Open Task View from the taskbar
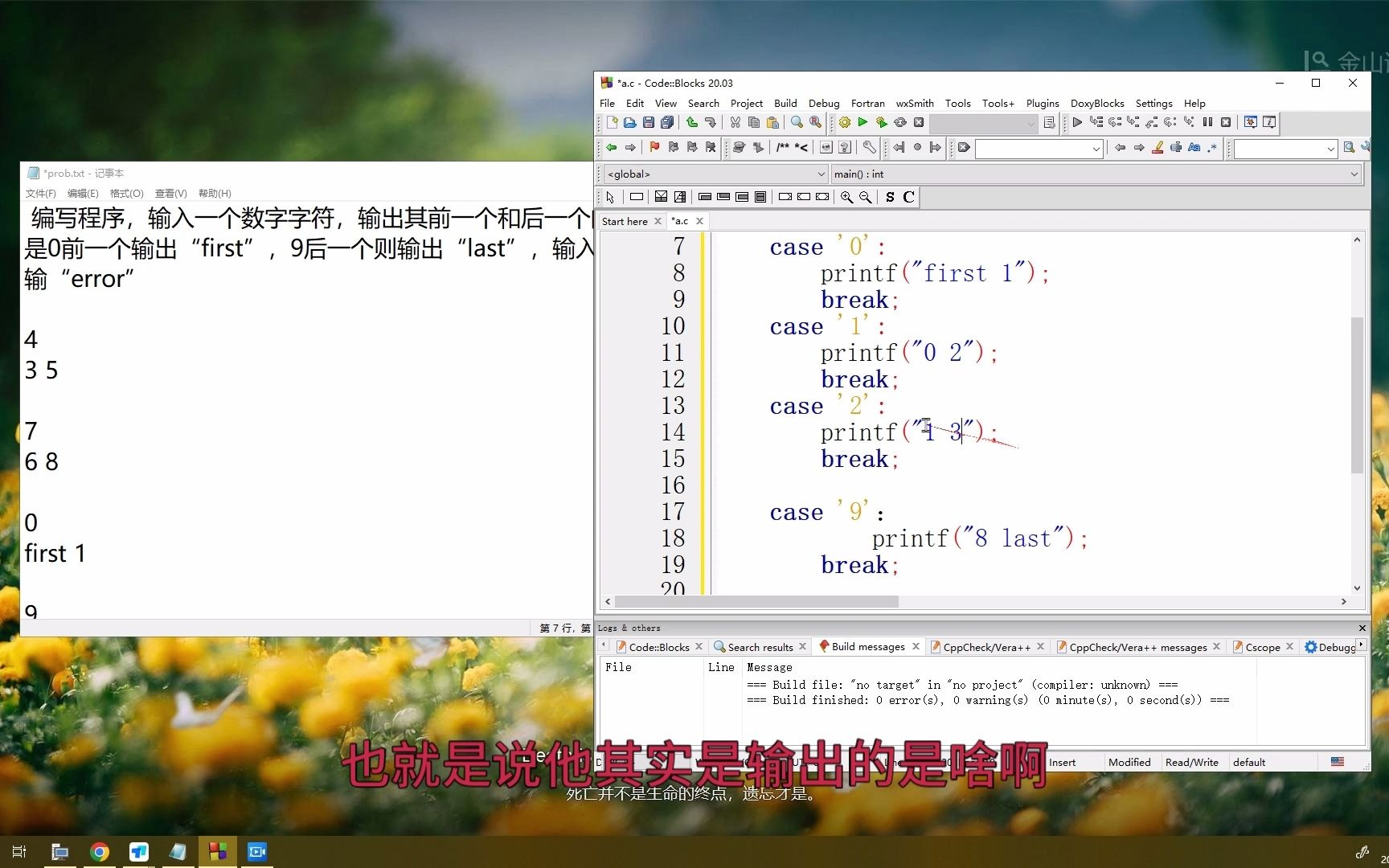Viewport: 1389px width, 868px height. (x=20, y=852)
